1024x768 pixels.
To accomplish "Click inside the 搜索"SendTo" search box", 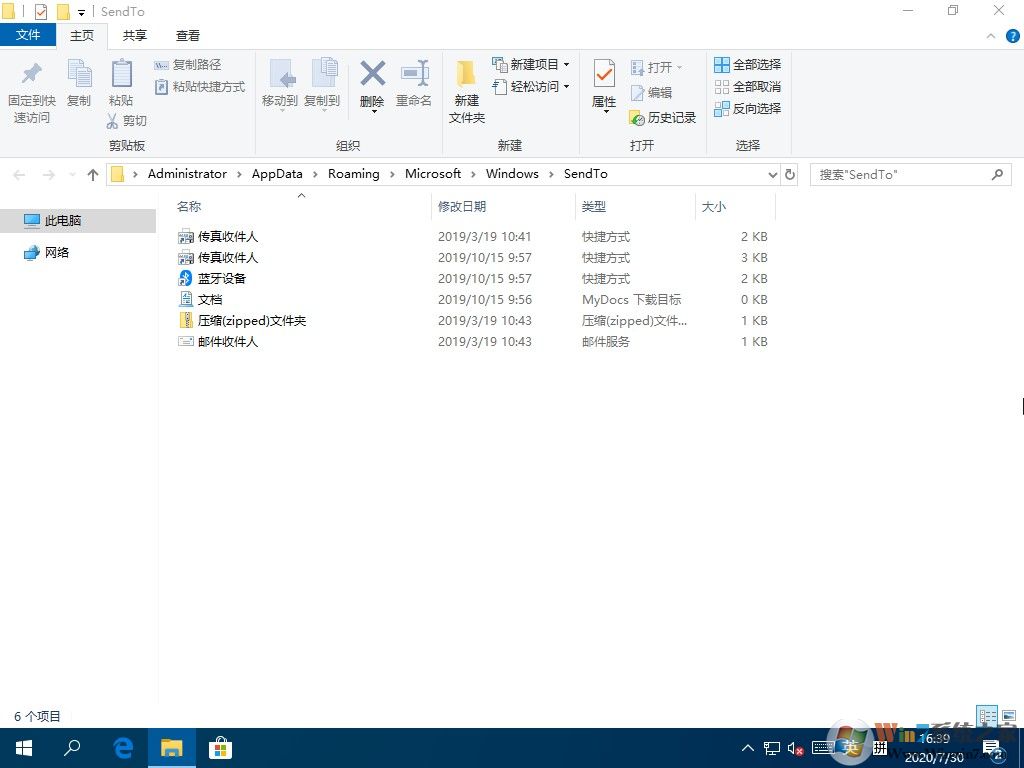I will click(900, 174).
